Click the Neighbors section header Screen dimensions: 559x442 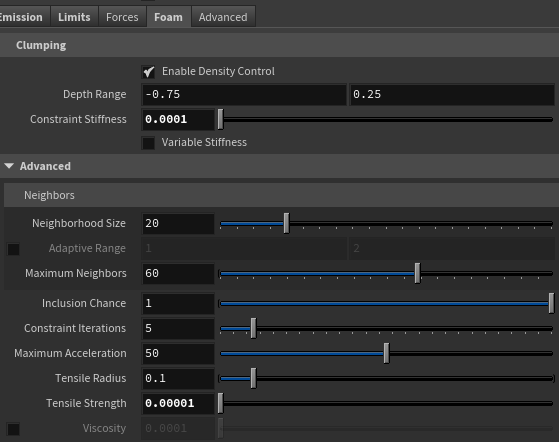click(281, 195)
